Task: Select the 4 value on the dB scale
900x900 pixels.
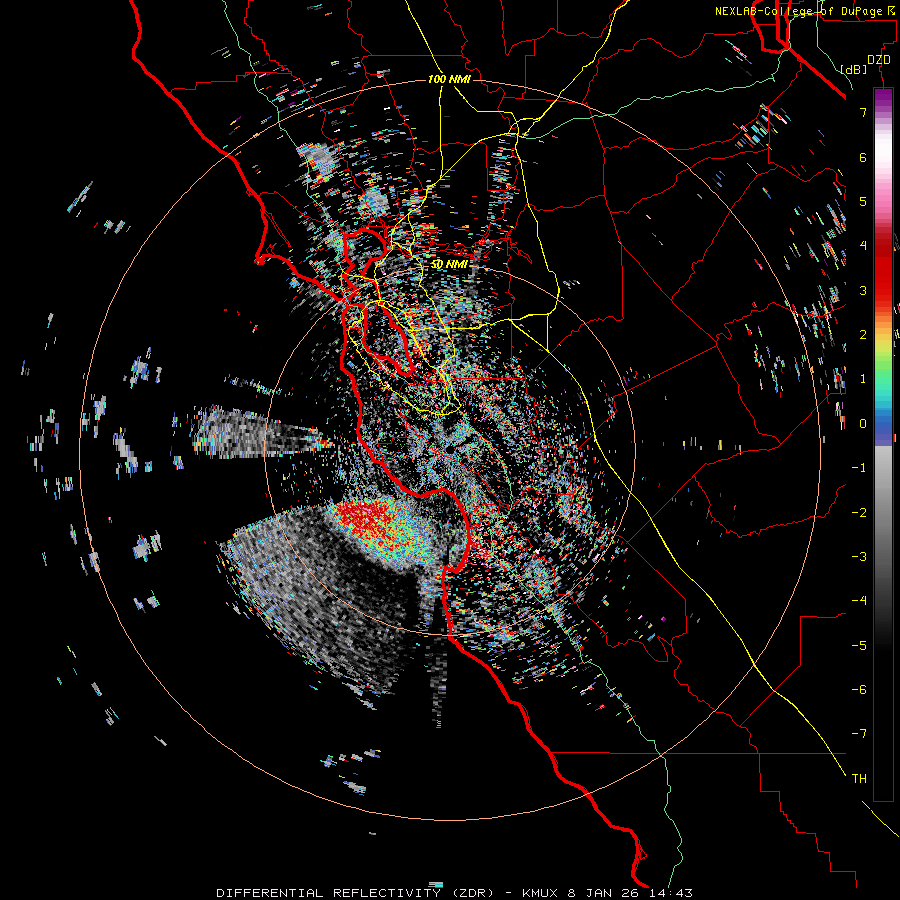Action: point(863,246)
